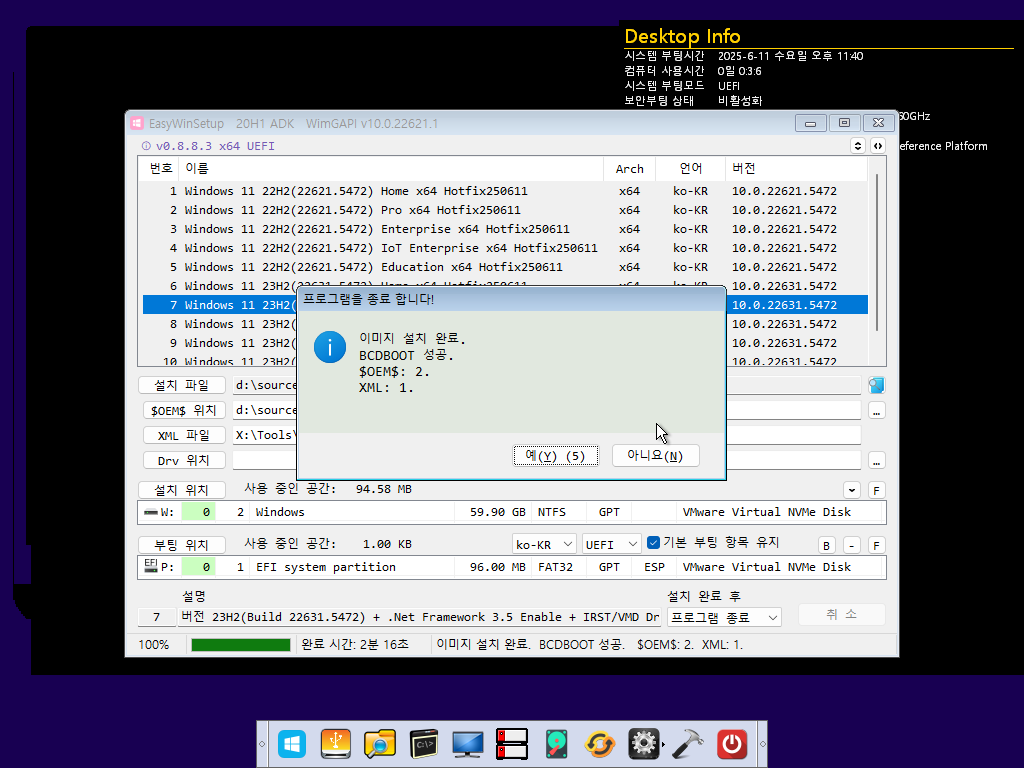Click the EasyWinSetup title bar app icon
The image size is (1024, 768).
tap(137, 123)
